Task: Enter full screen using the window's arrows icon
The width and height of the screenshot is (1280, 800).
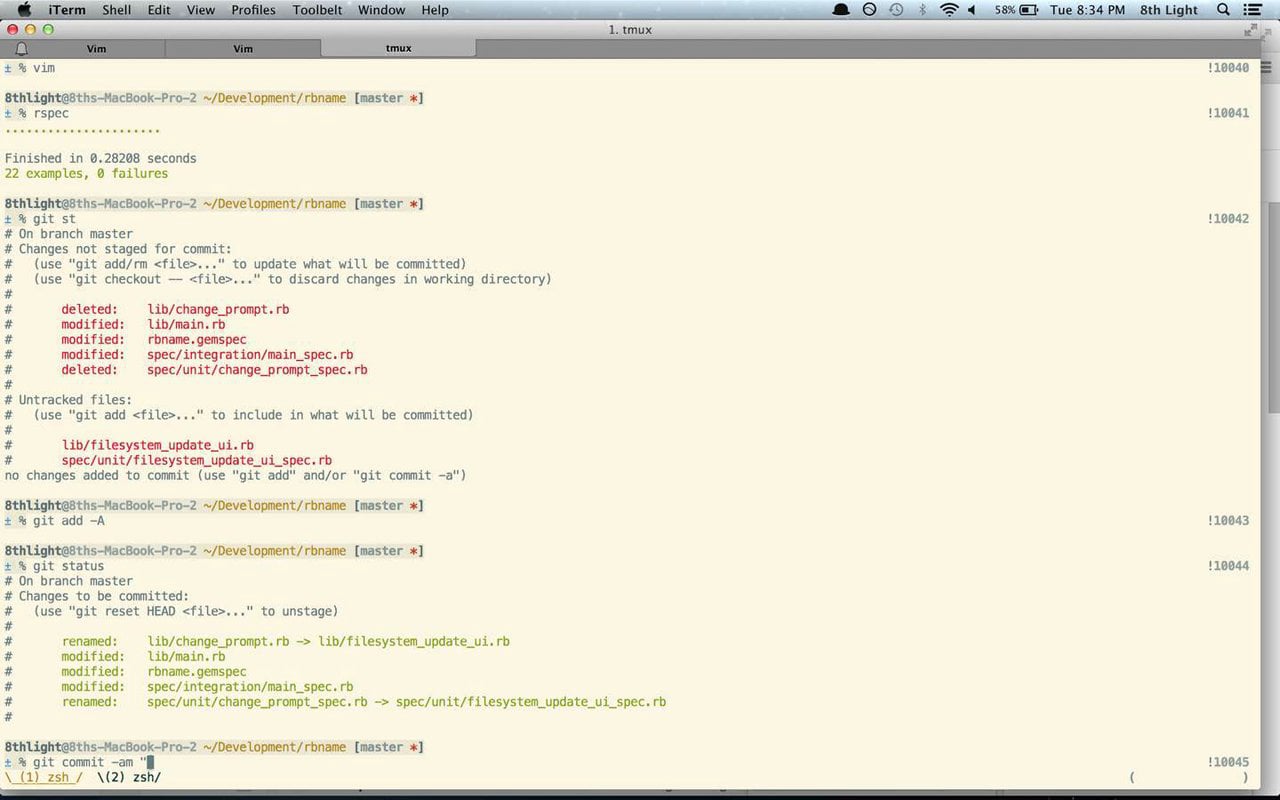Action: coord(1251,30)
